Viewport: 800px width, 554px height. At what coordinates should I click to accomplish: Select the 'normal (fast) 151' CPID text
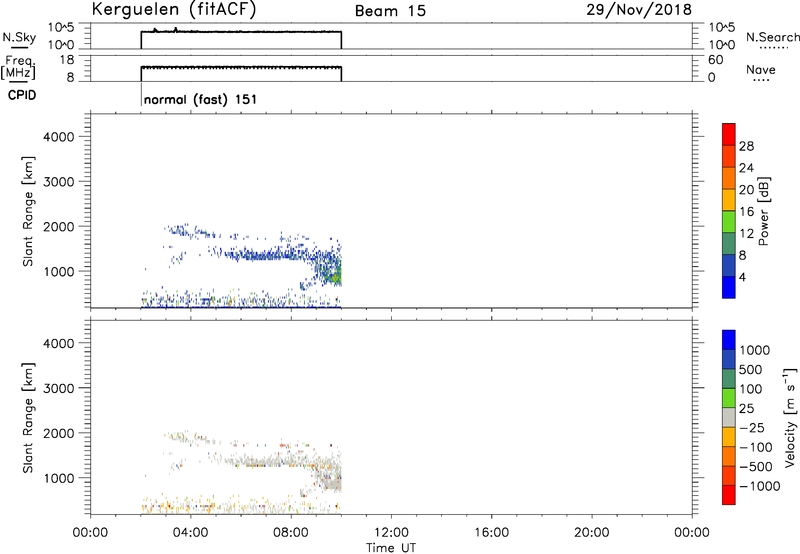(200, 99)
